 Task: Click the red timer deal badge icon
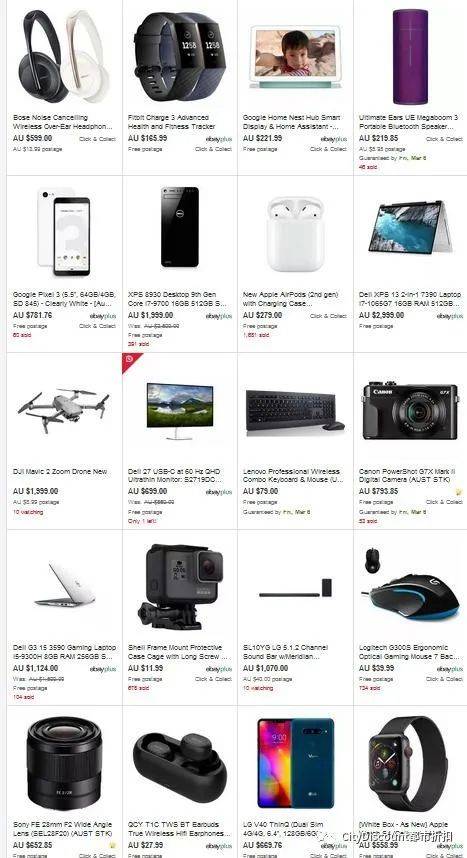coord(129,360)
